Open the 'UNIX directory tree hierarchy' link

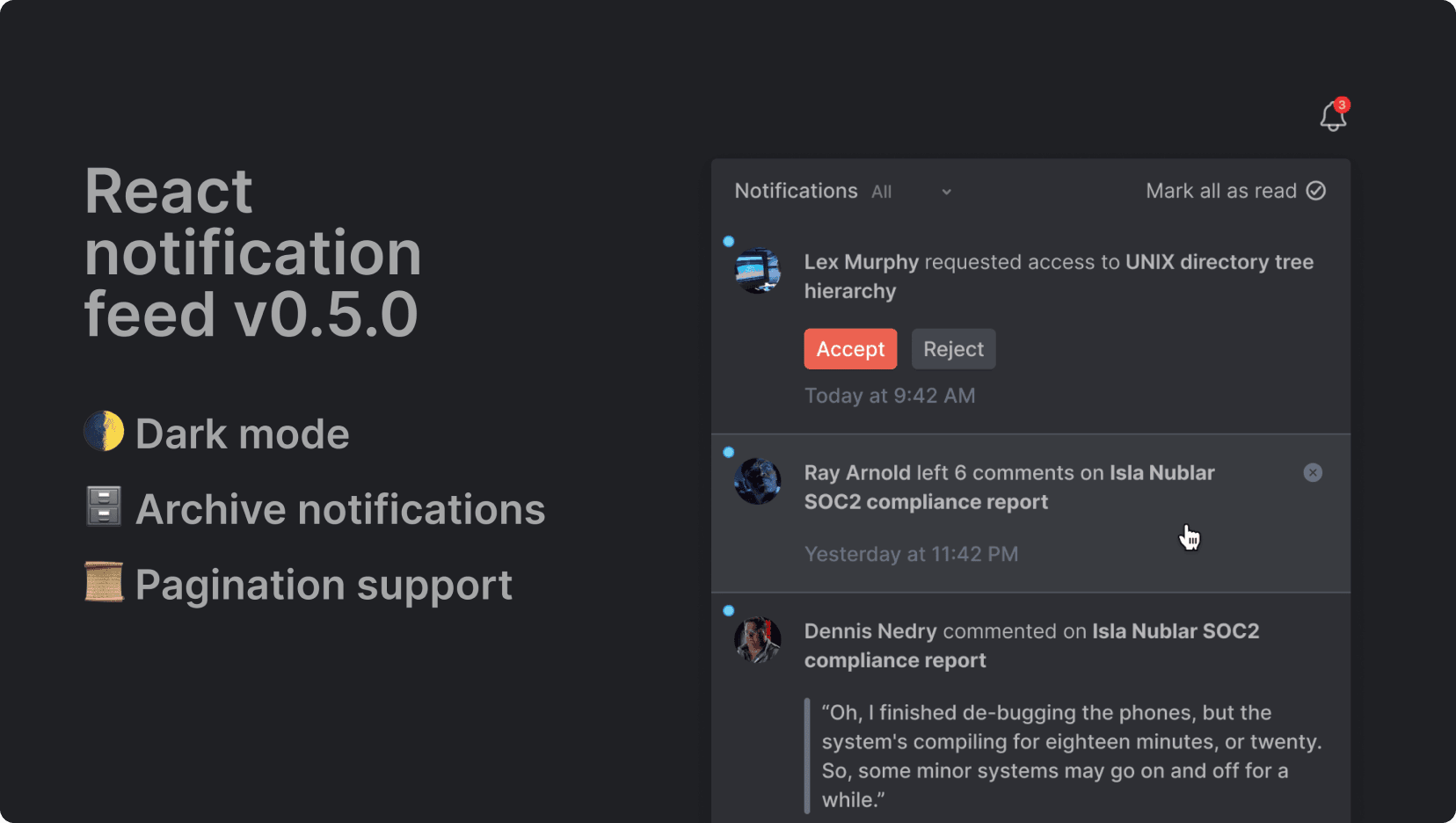[x=1219, y=262]
